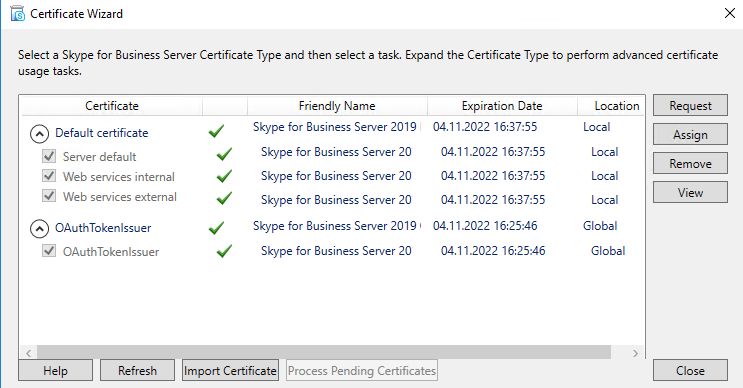Click expiration date in Web services external row
The height and width of the screenshot is (388, 743).
click(493, 200)
